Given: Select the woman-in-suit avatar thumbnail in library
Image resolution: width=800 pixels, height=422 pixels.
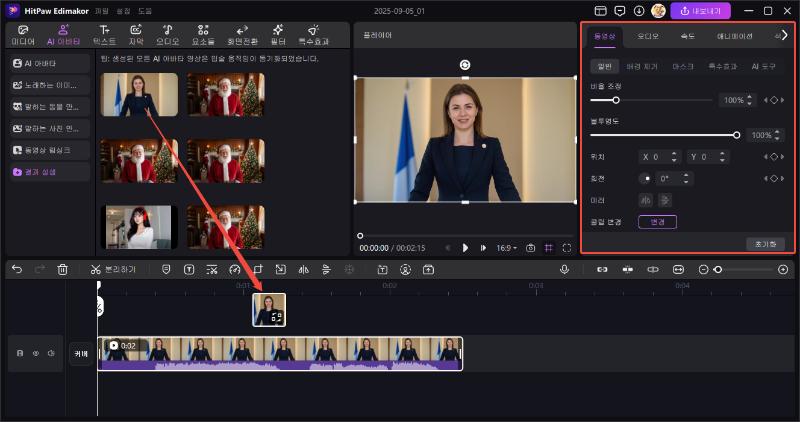Looking at the screenshot, I should (139, 94).
